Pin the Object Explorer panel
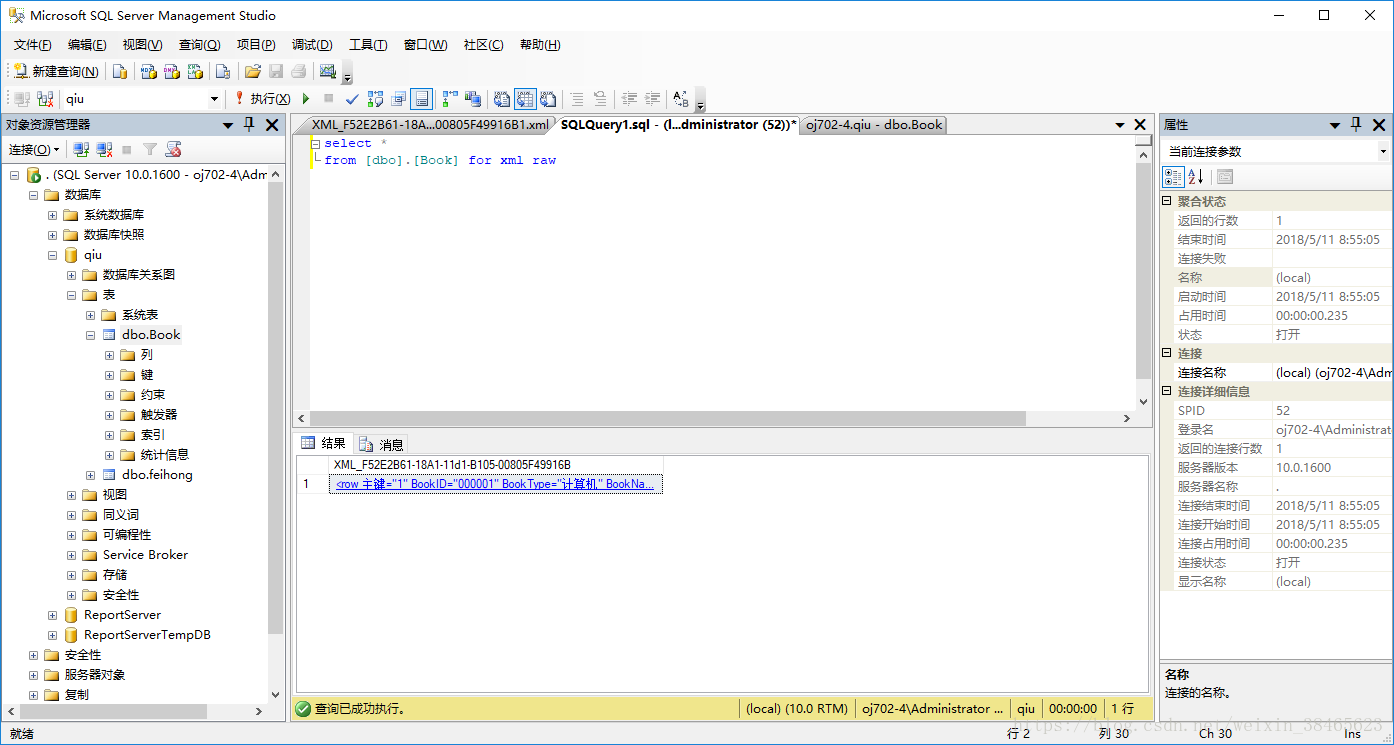Image resolution: width=1394 pixels, height=745 pixels. click(249, 125)
